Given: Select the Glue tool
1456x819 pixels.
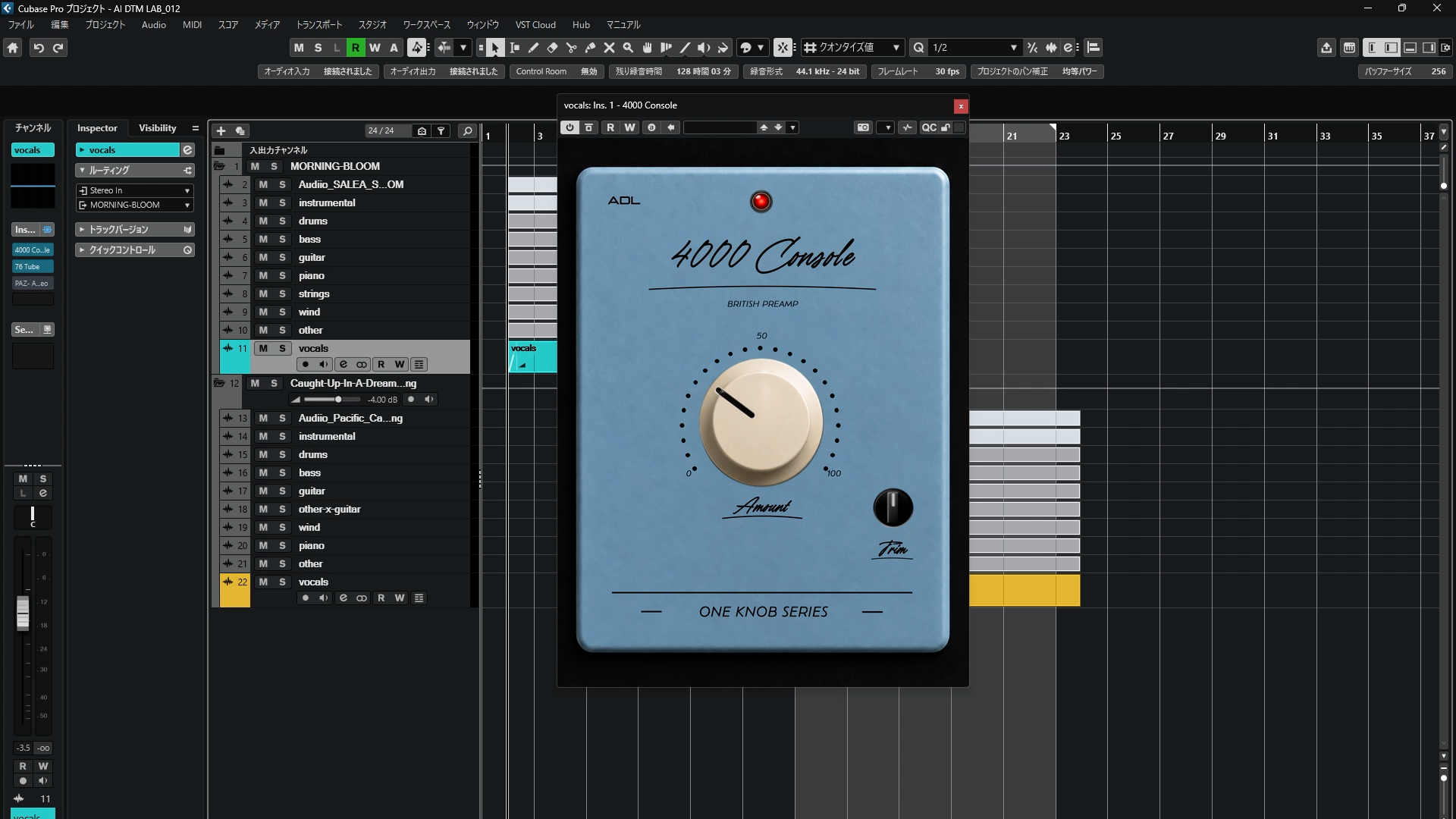Looking at the screenshot, I should [x=590, y=48].
